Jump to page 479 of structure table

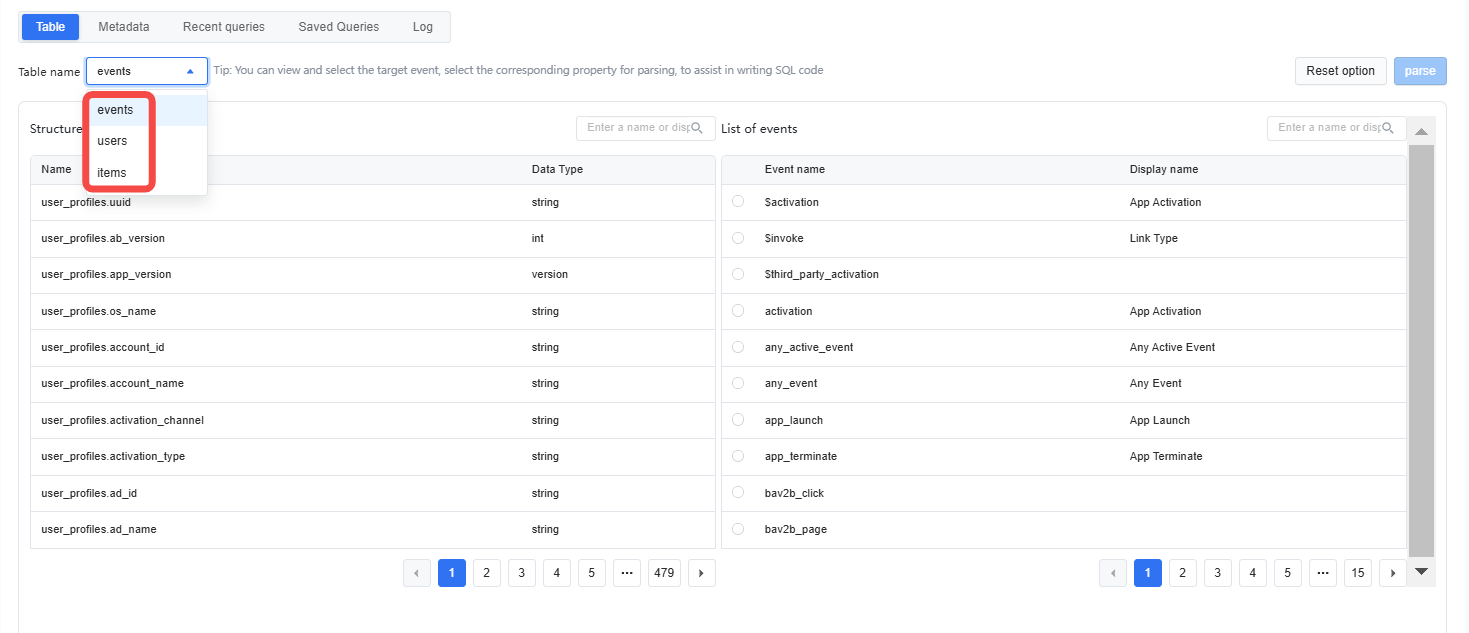coord(664,573)
